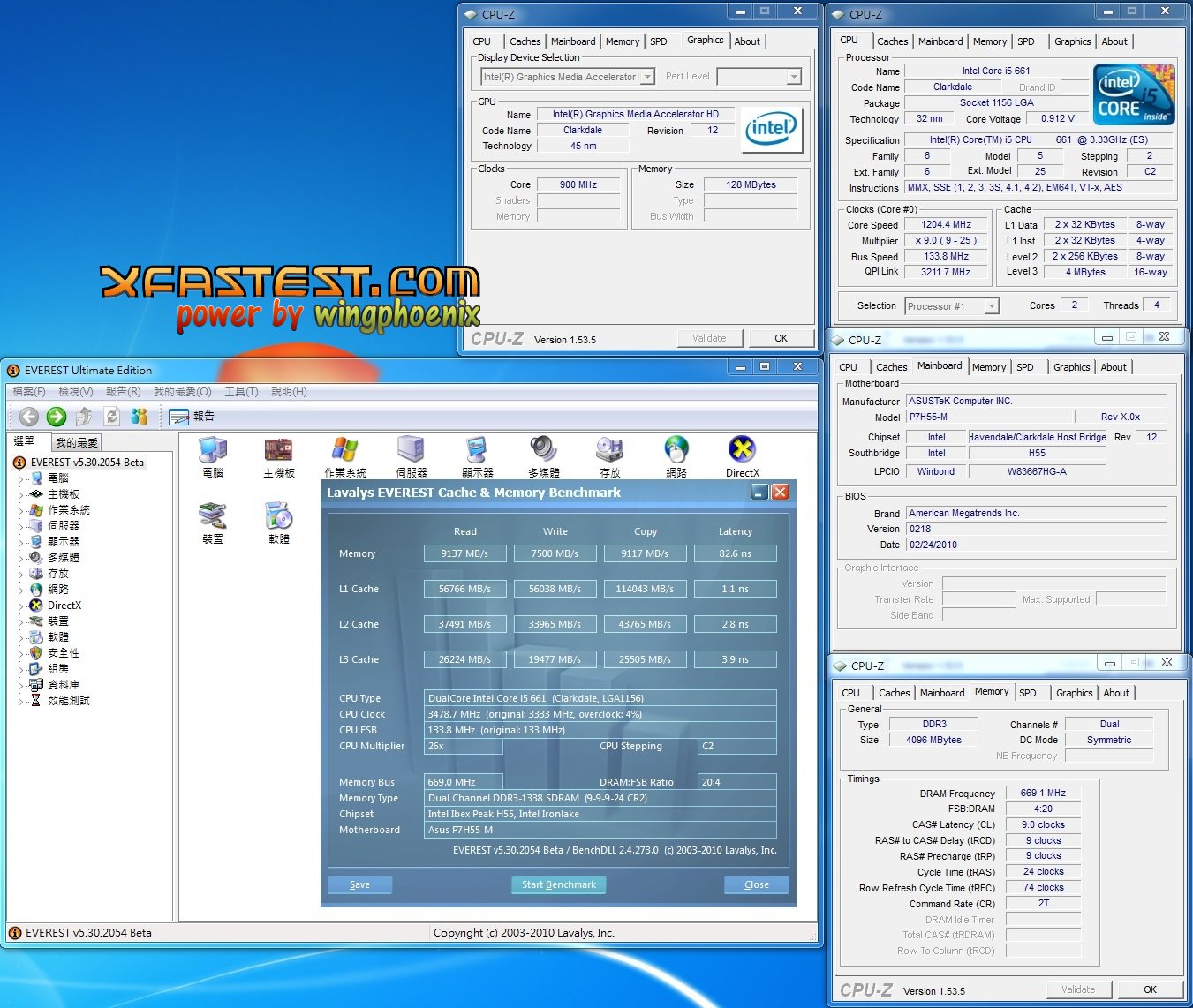Image resolution: width=1193 pixels, height=1008 pixels.
Task: Click the Close button in benchmark dialog
Action: point(756,884)
